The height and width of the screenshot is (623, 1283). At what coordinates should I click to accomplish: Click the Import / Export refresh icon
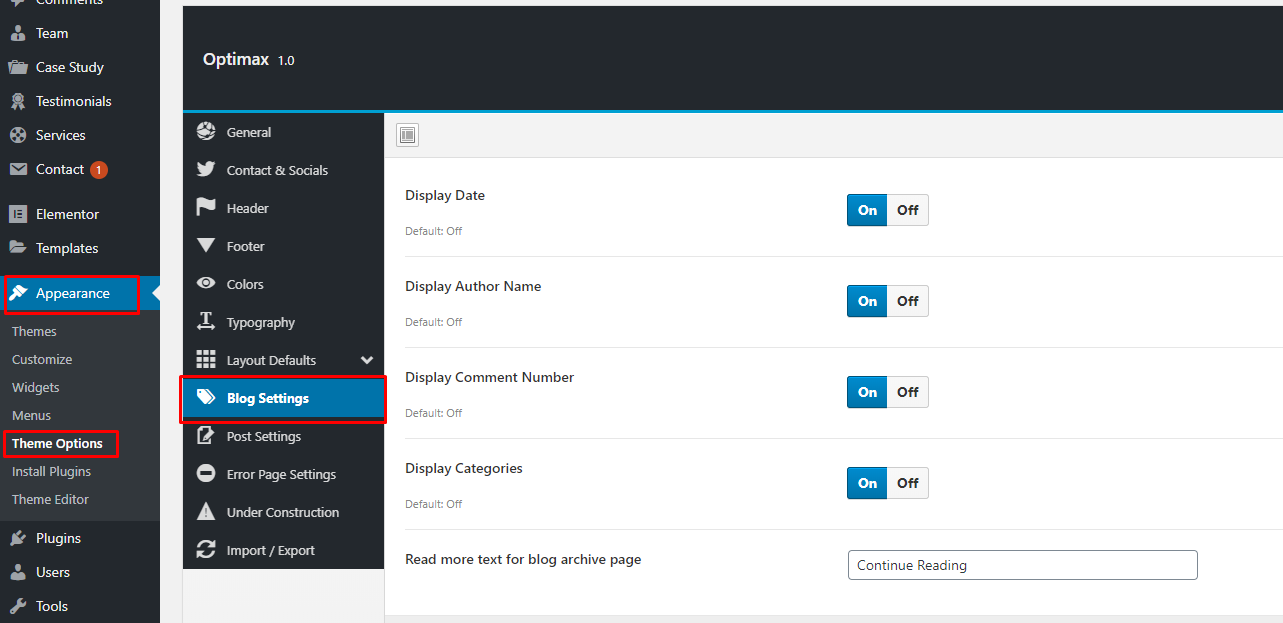coord(206,550)
